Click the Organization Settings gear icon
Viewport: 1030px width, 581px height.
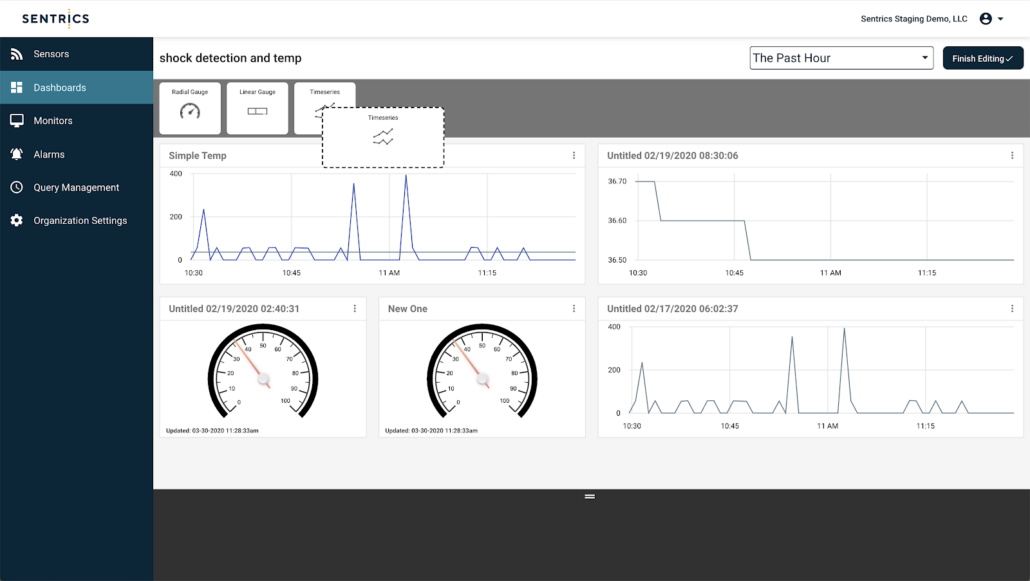[16, 221]
